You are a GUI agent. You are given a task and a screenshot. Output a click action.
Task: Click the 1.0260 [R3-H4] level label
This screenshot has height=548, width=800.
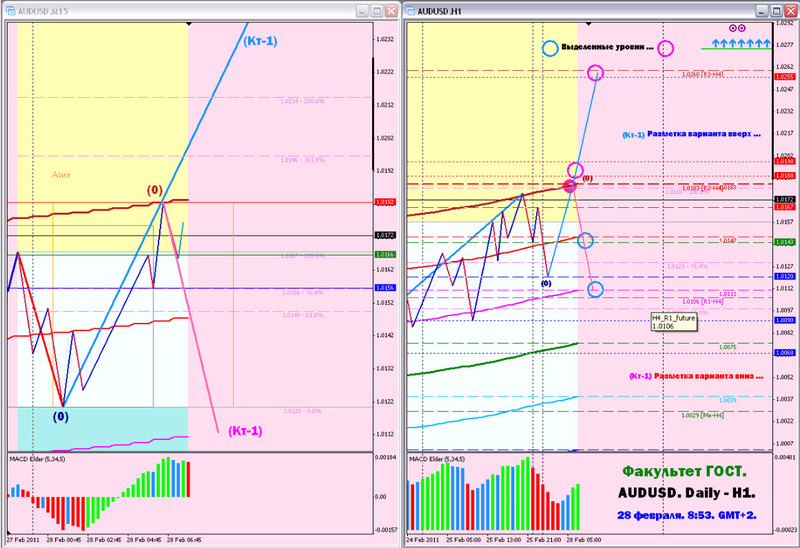[703, 74]
